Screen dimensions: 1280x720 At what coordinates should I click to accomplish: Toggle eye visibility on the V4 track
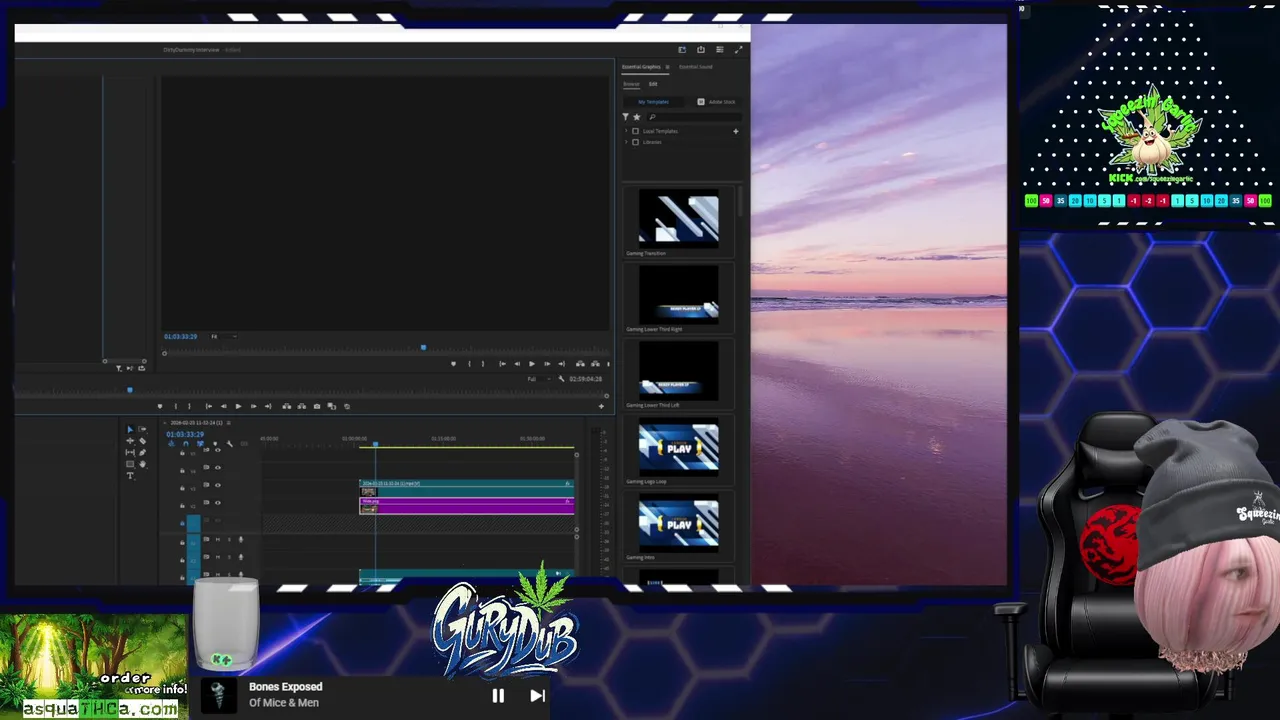(x=218, y=468)
